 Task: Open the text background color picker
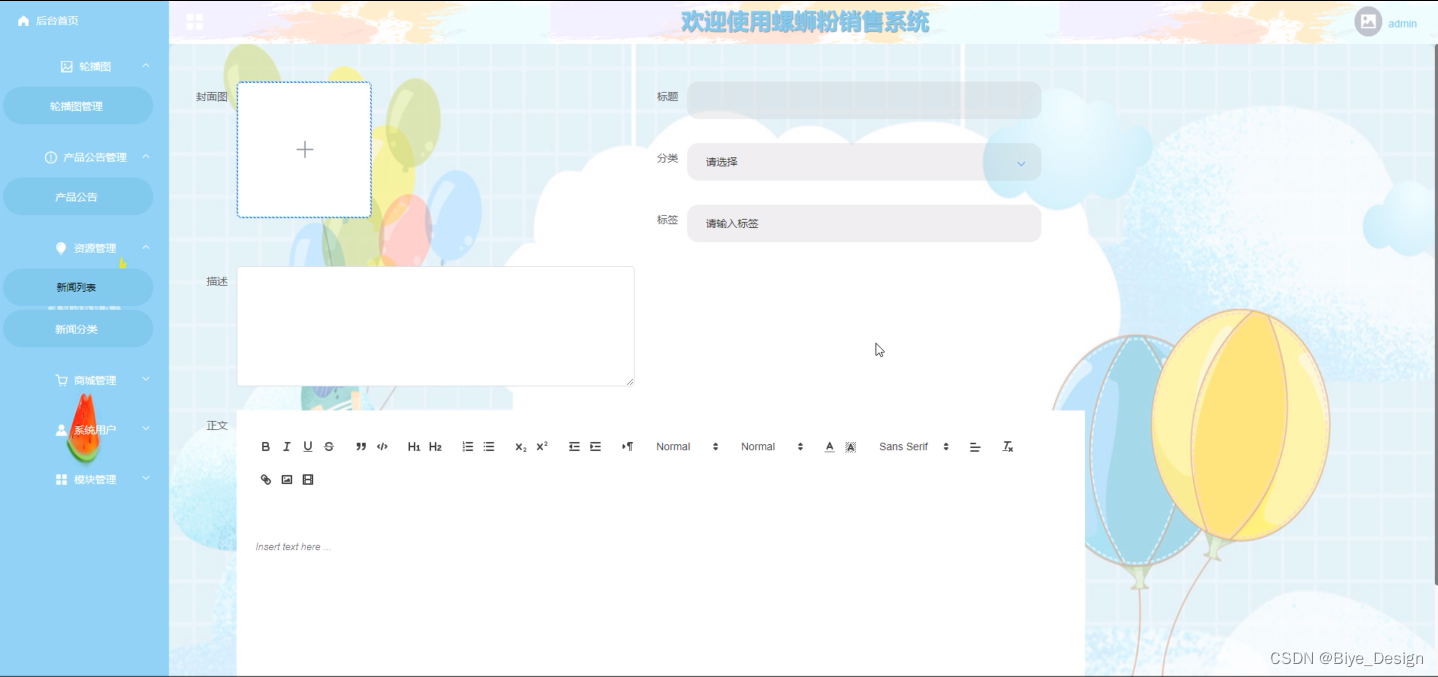pos(851,447)
